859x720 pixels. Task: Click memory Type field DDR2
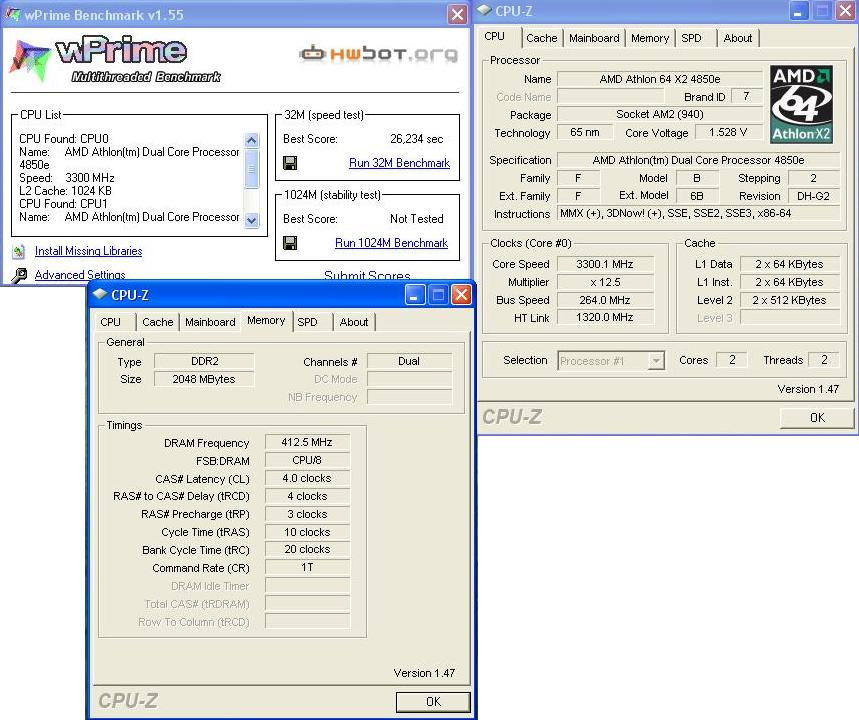pos(204,362)
